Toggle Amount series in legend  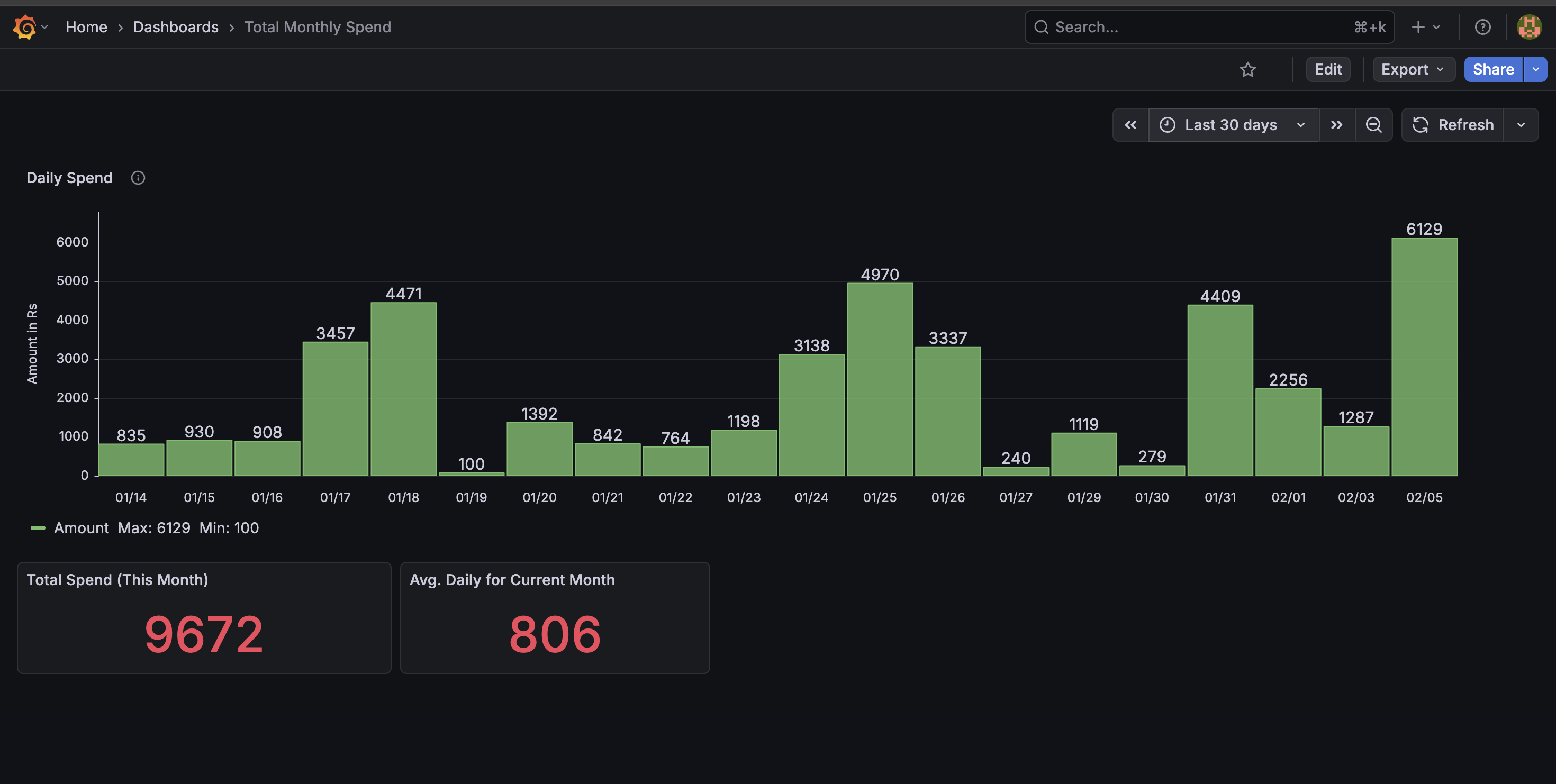coord(82,528)
